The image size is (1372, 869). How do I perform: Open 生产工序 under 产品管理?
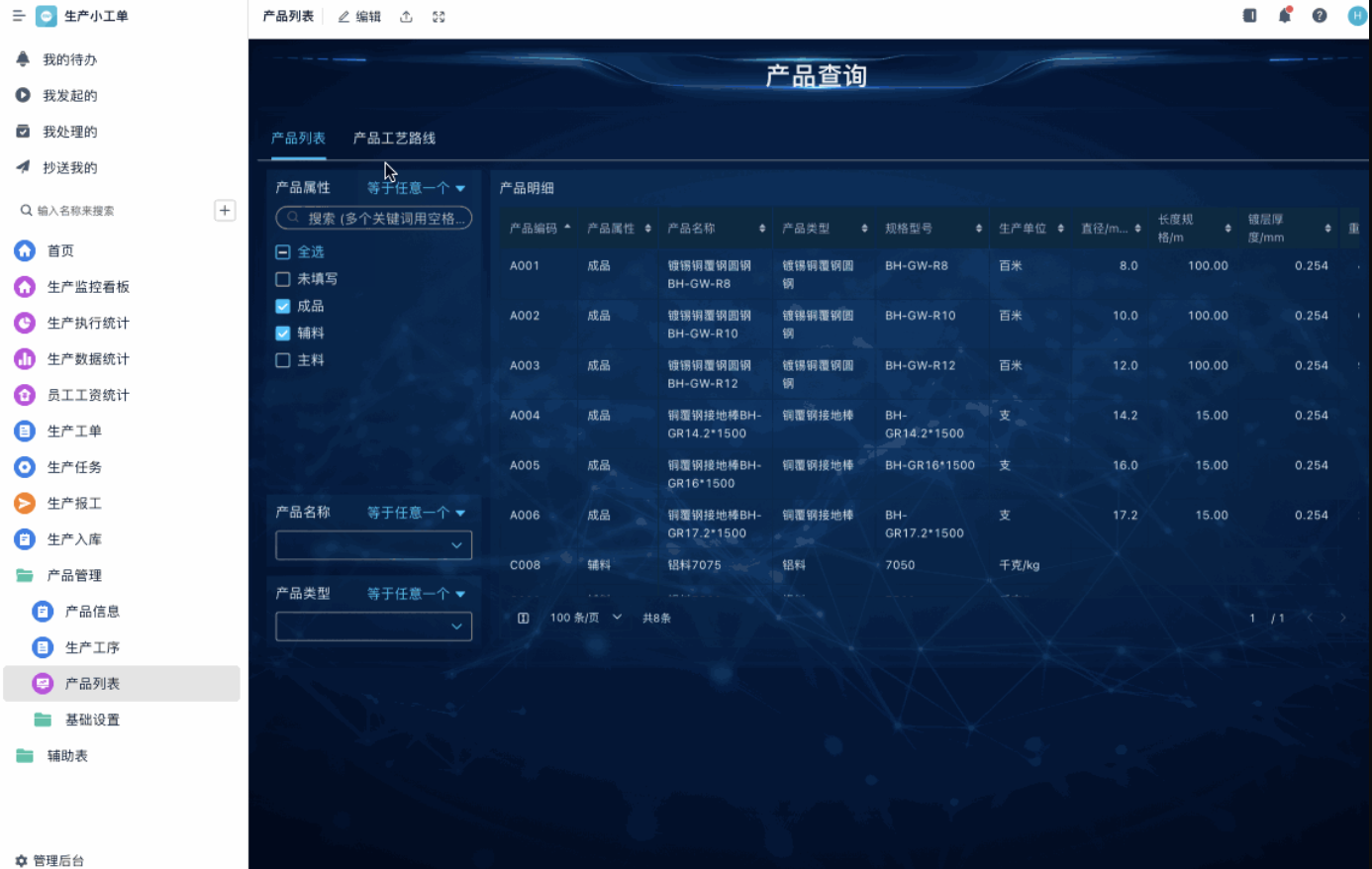pos(92,647)
